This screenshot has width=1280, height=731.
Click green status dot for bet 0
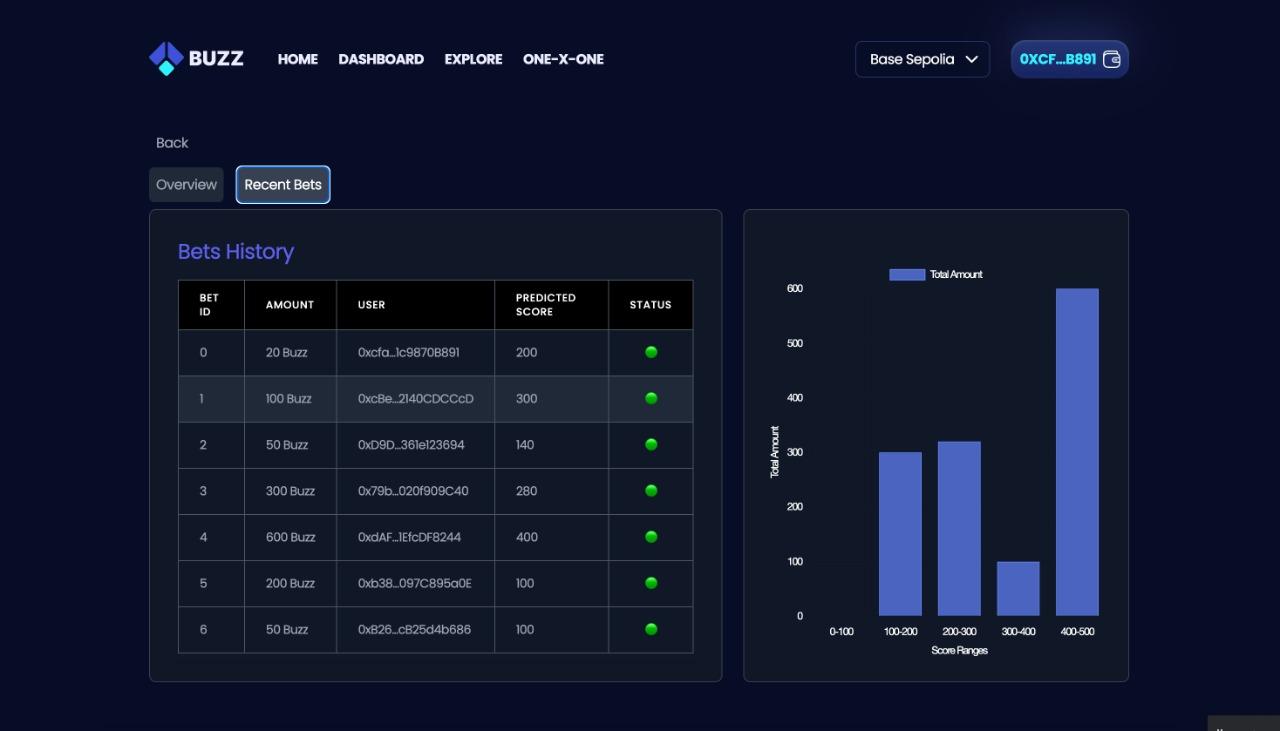651,352
